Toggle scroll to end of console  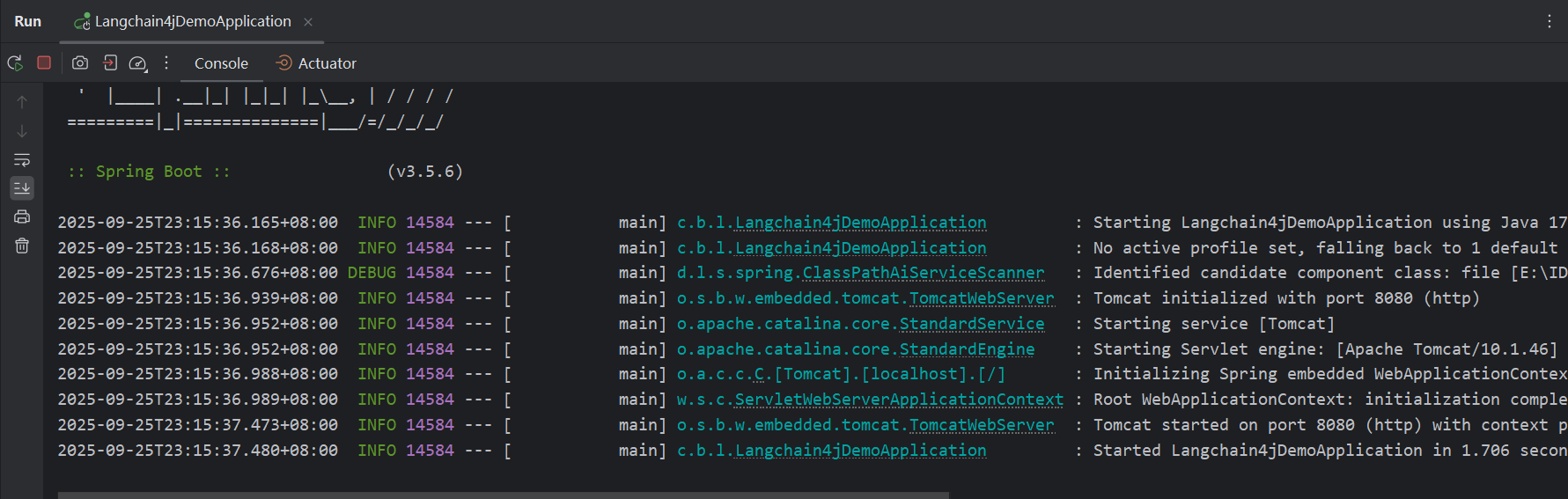point(22,187)
